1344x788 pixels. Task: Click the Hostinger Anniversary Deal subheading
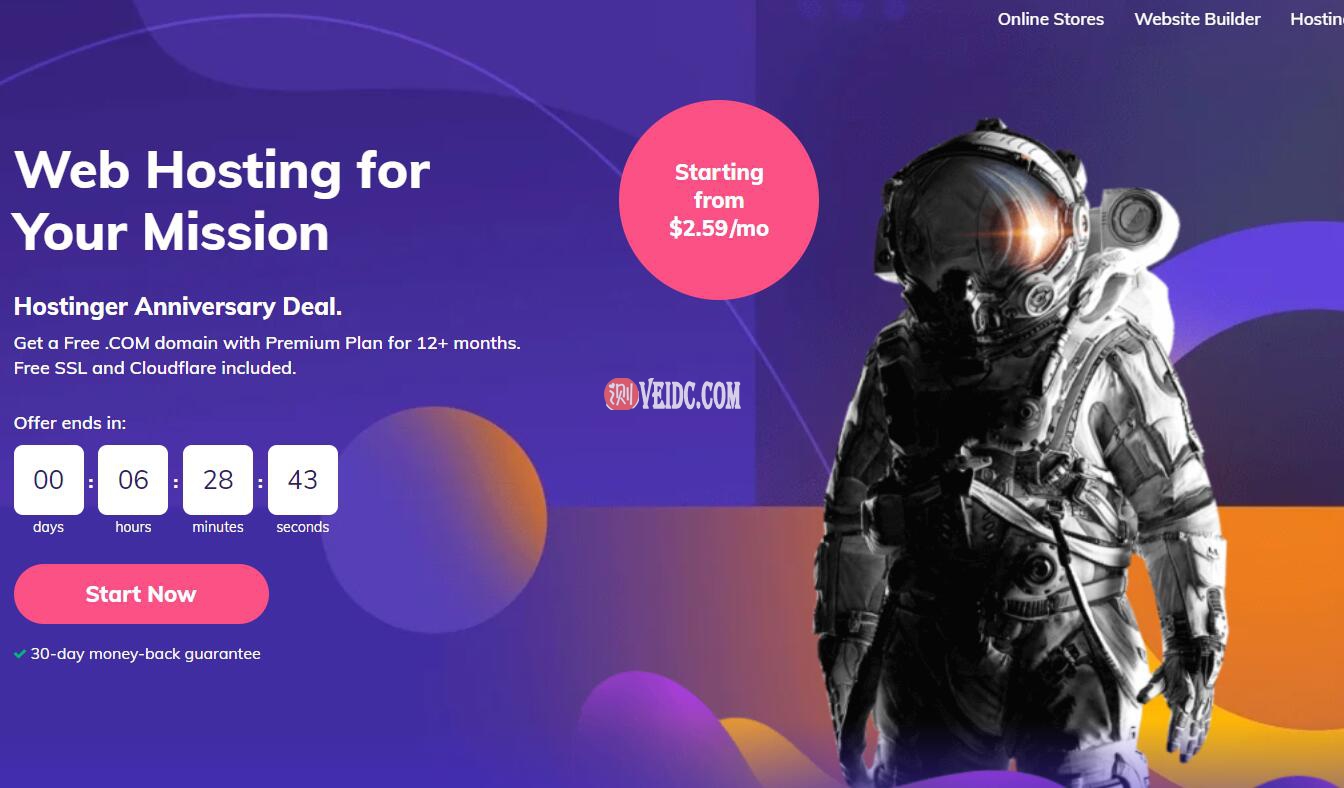click(178, 306)
